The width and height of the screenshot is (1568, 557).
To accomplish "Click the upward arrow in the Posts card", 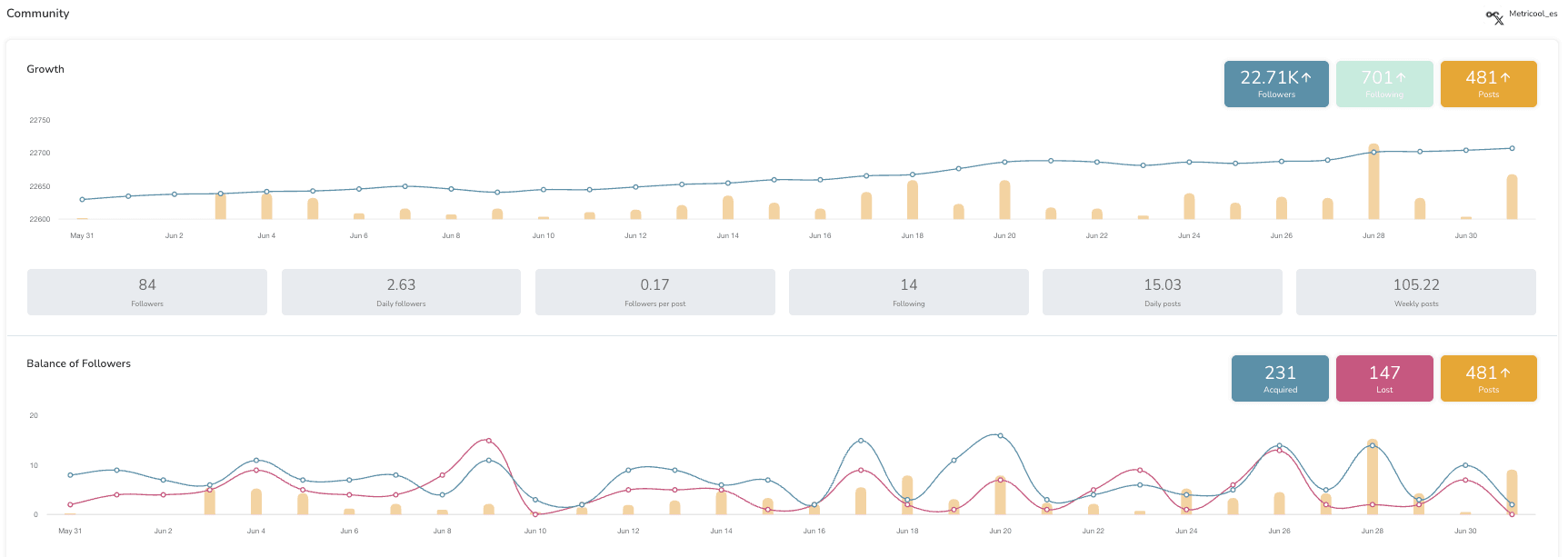I will (1504, 78).
